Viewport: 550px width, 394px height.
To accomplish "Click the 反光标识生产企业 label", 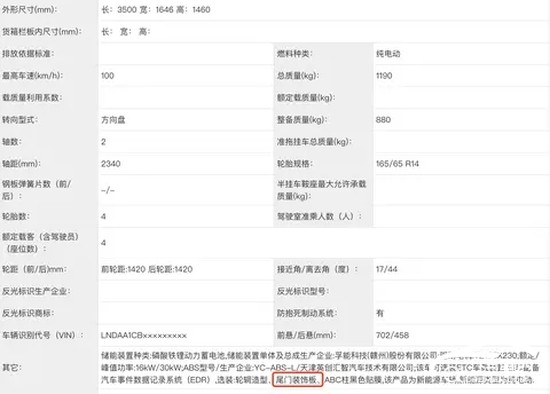I will point(36,291).
